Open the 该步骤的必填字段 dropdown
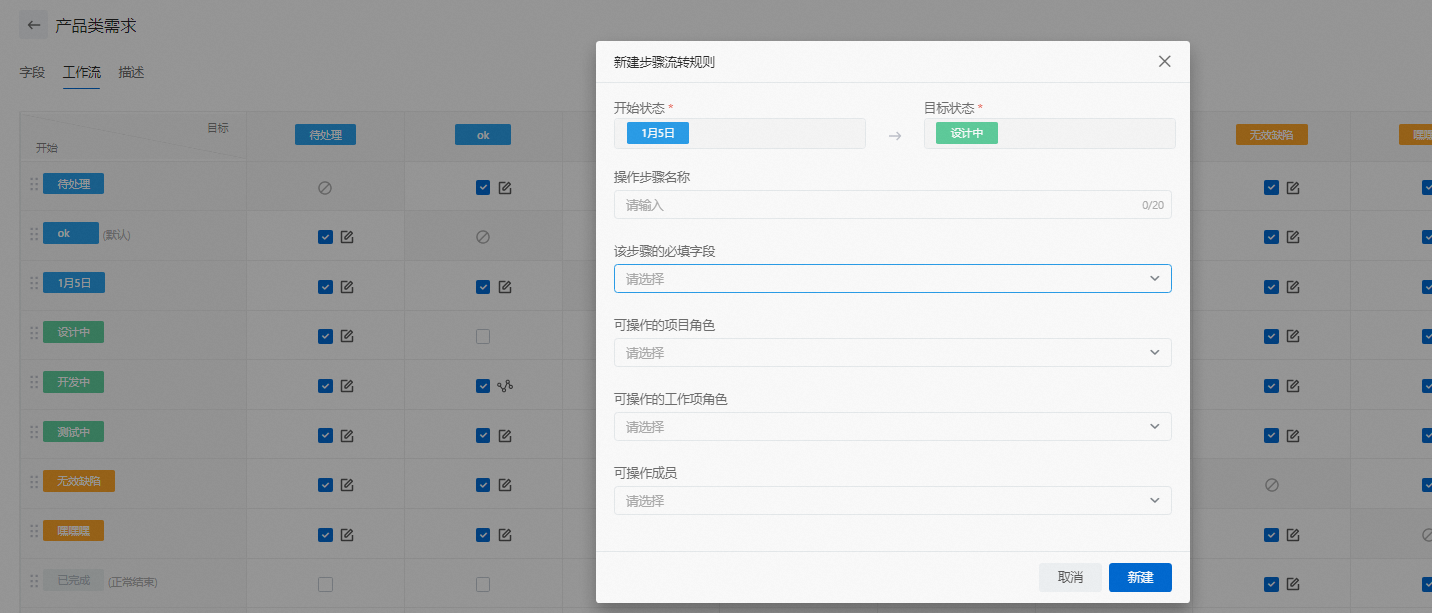This screenshot has width=1432, height=613. click(892, 279)
